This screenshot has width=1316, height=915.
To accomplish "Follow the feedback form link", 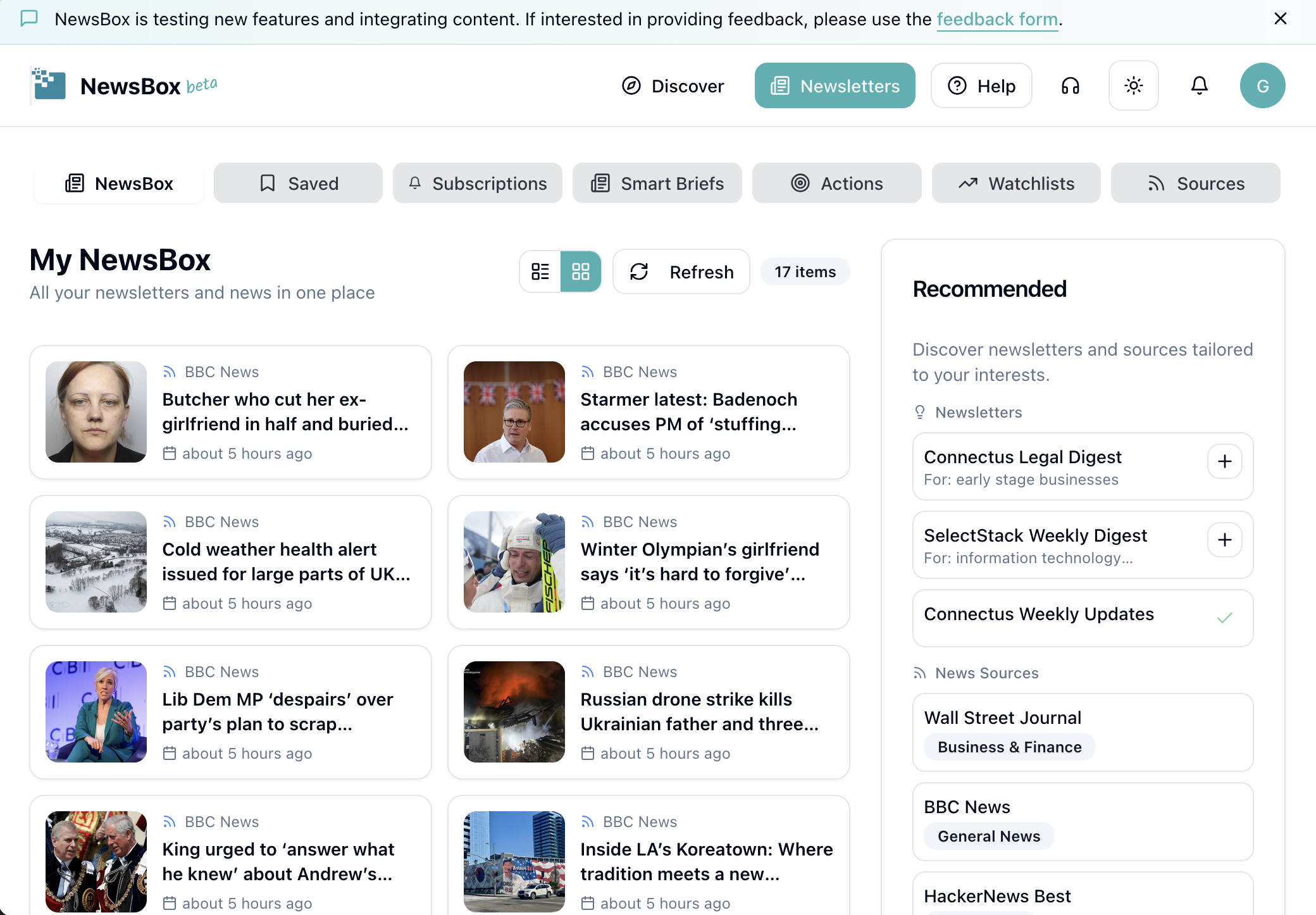I will pyautogui.click(x=997, y=20).
